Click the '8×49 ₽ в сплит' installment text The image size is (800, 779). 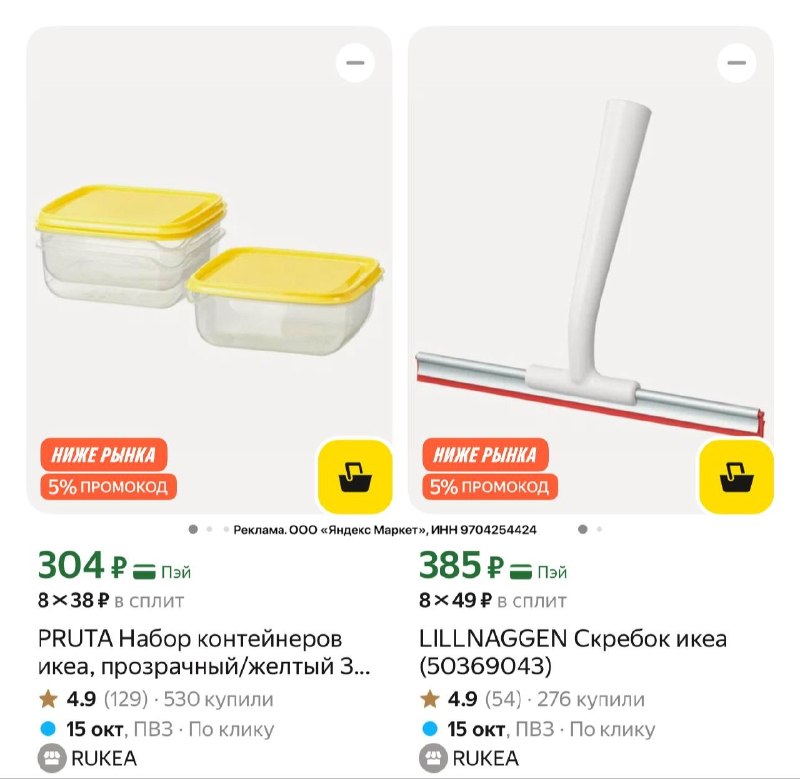[x=492, y=601]
